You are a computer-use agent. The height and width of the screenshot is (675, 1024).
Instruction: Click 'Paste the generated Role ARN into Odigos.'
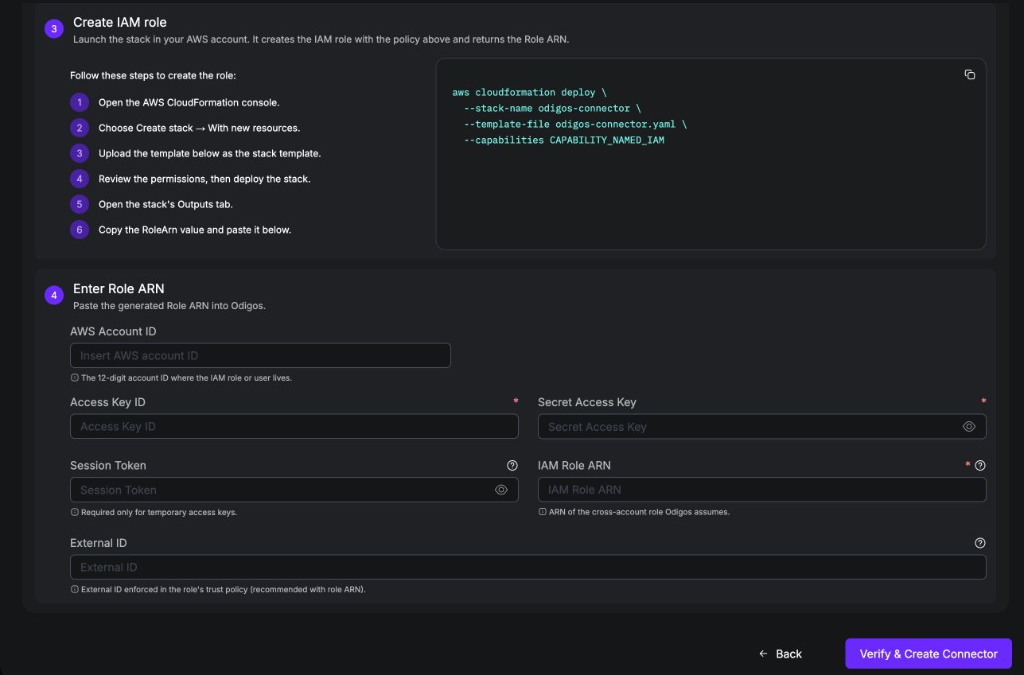point(169,306)
